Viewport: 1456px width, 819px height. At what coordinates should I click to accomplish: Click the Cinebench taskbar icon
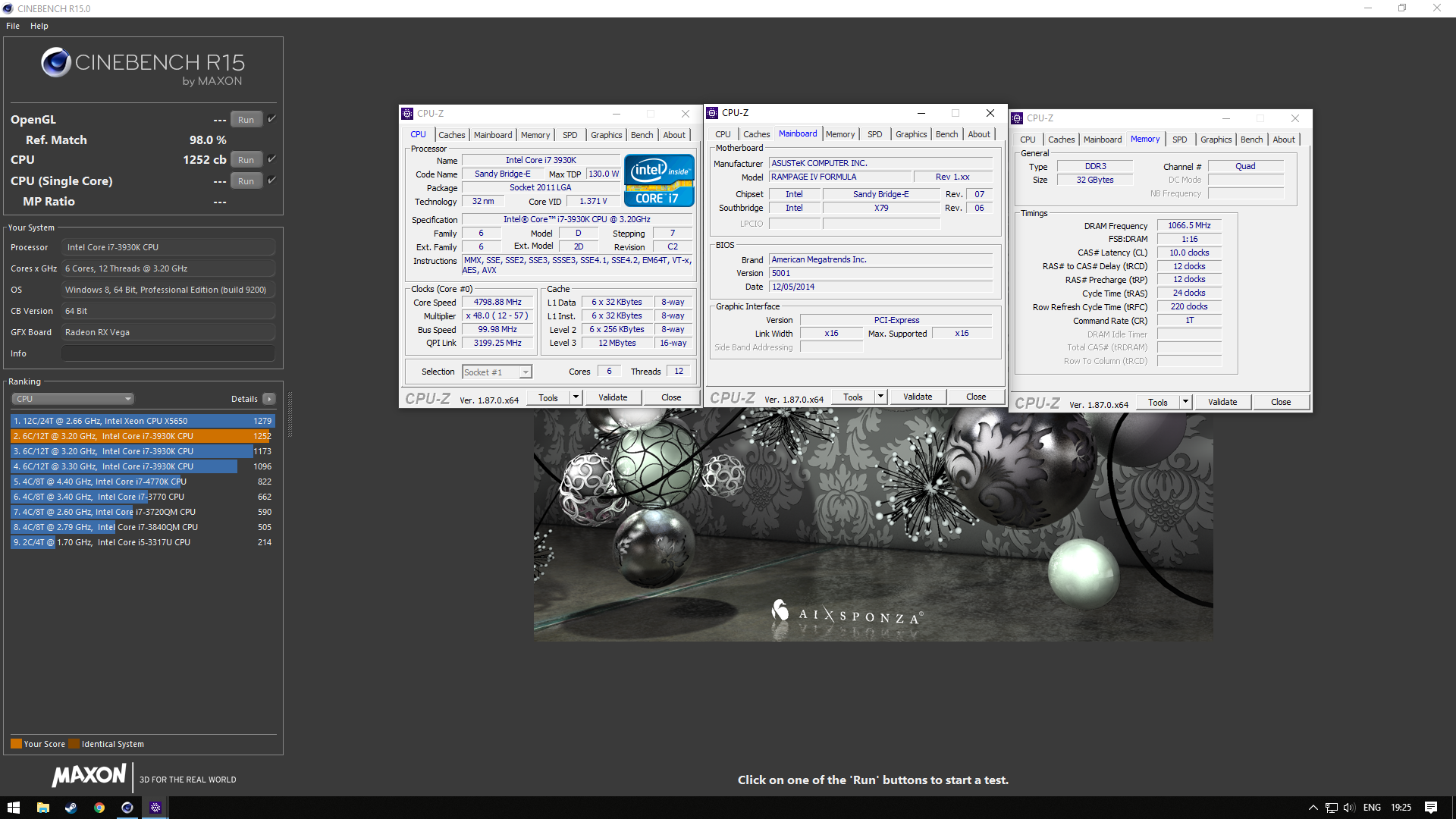click(x=127, y=808)
